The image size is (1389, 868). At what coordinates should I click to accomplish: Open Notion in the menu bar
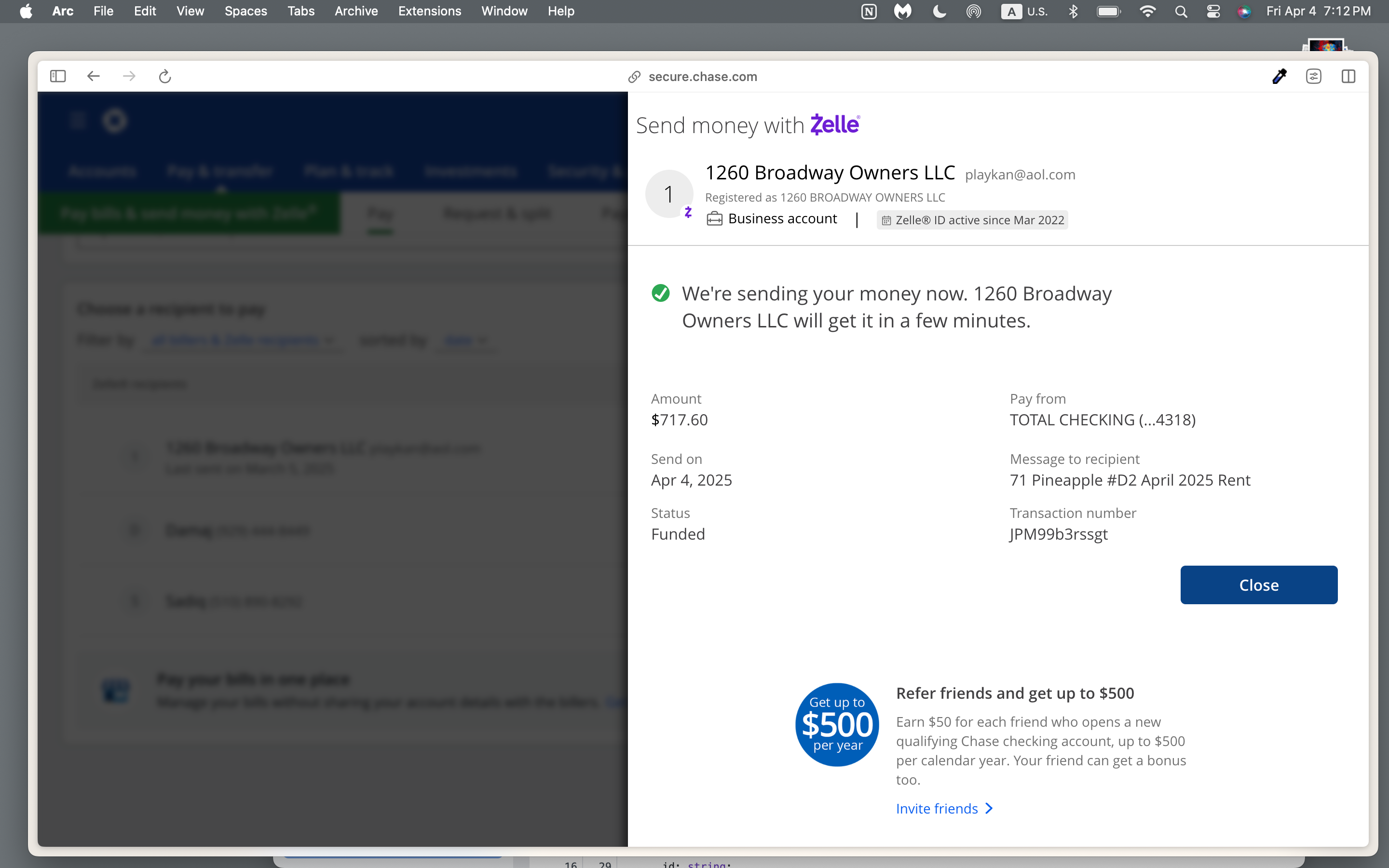[869, 12]
